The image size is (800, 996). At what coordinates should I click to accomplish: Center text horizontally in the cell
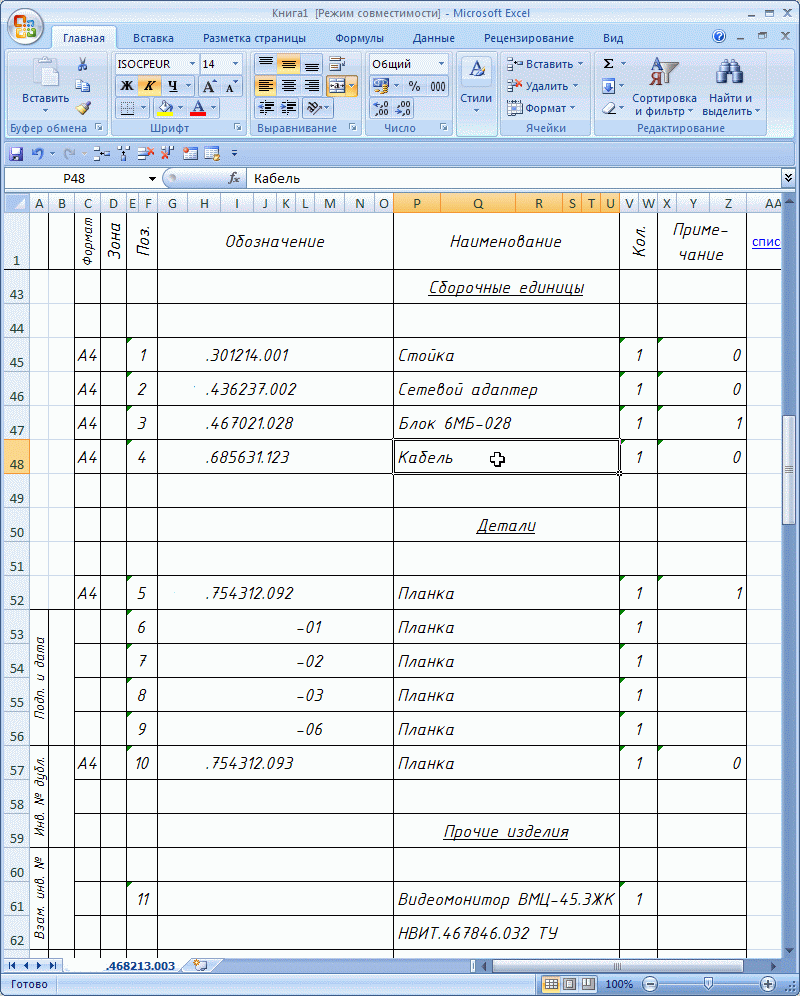288,86
